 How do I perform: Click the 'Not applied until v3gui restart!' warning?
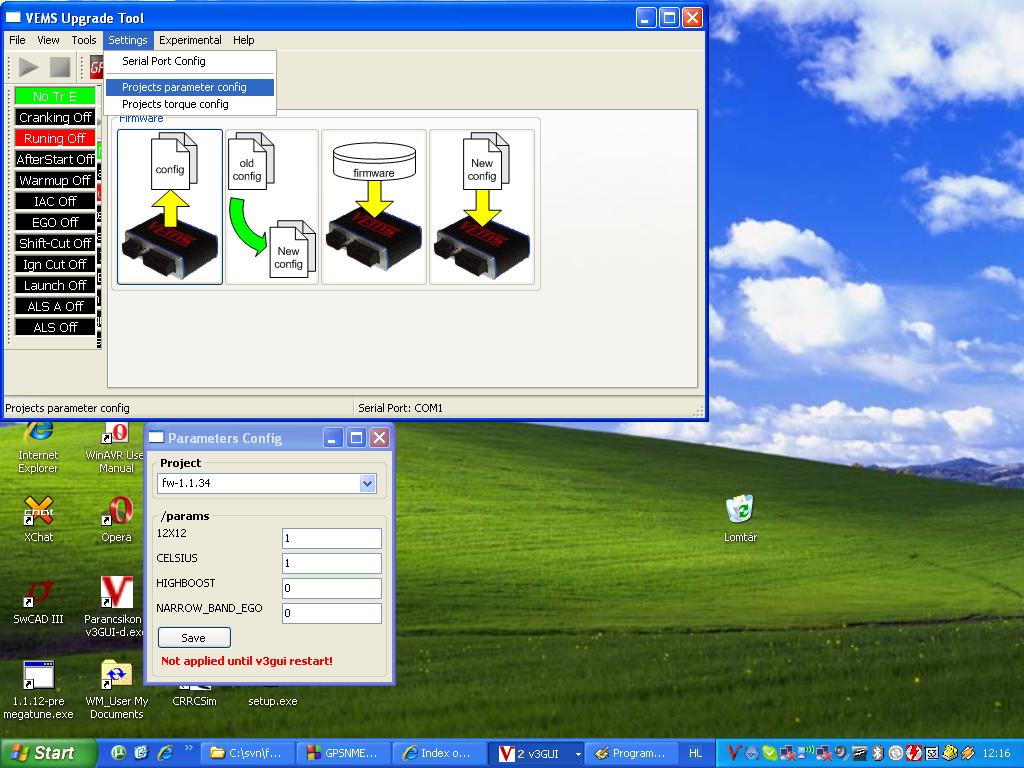click(247, 661)
